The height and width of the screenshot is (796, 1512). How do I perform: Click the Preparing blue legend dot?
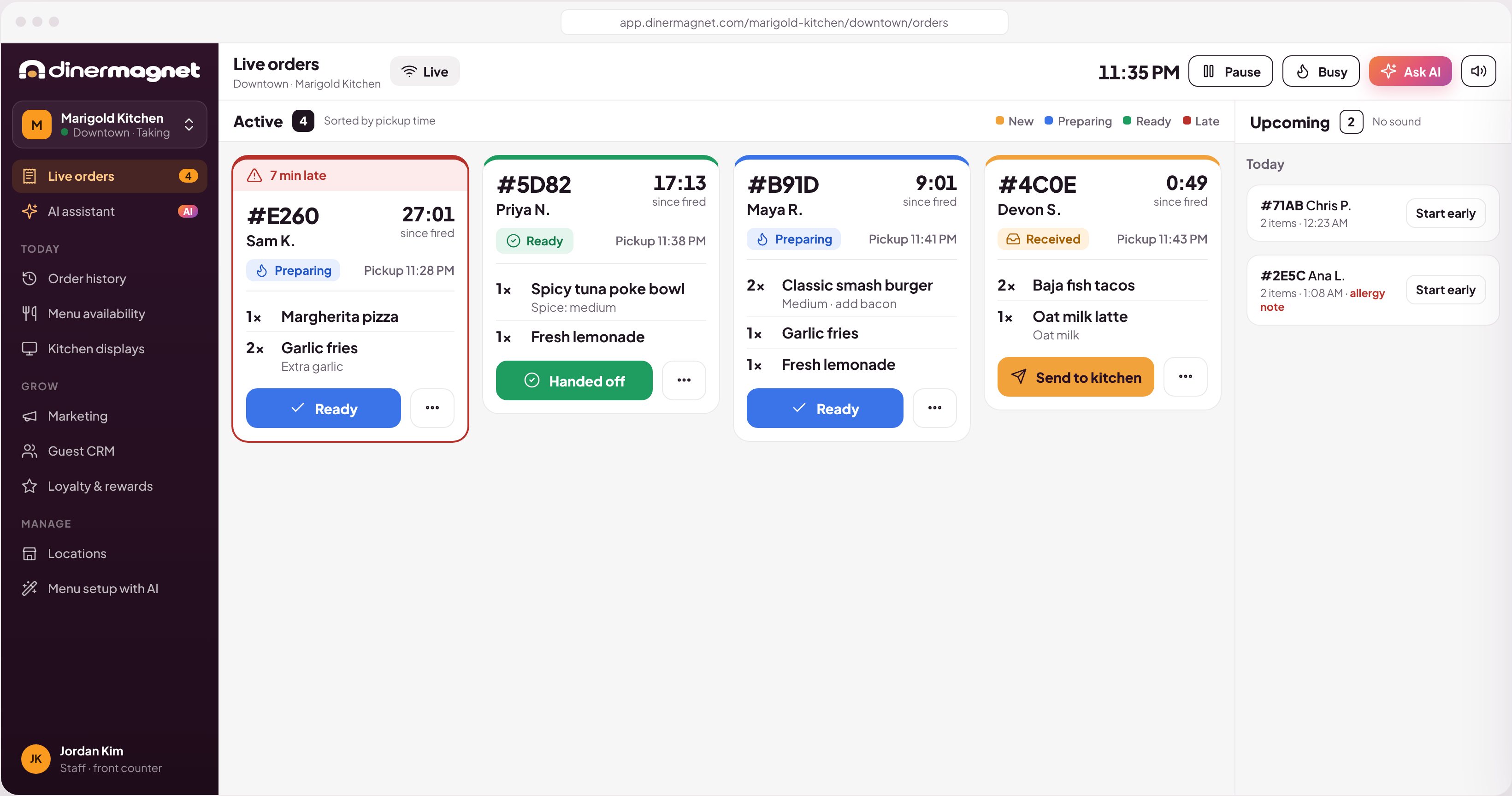[x=1049, y=120]
